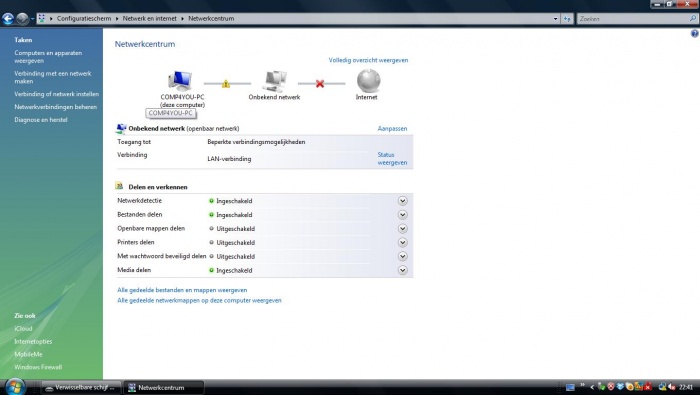Click the Delen en verkennen section icon
The height and width of the screenshot is (395, 700).
[x=119, y=186]
